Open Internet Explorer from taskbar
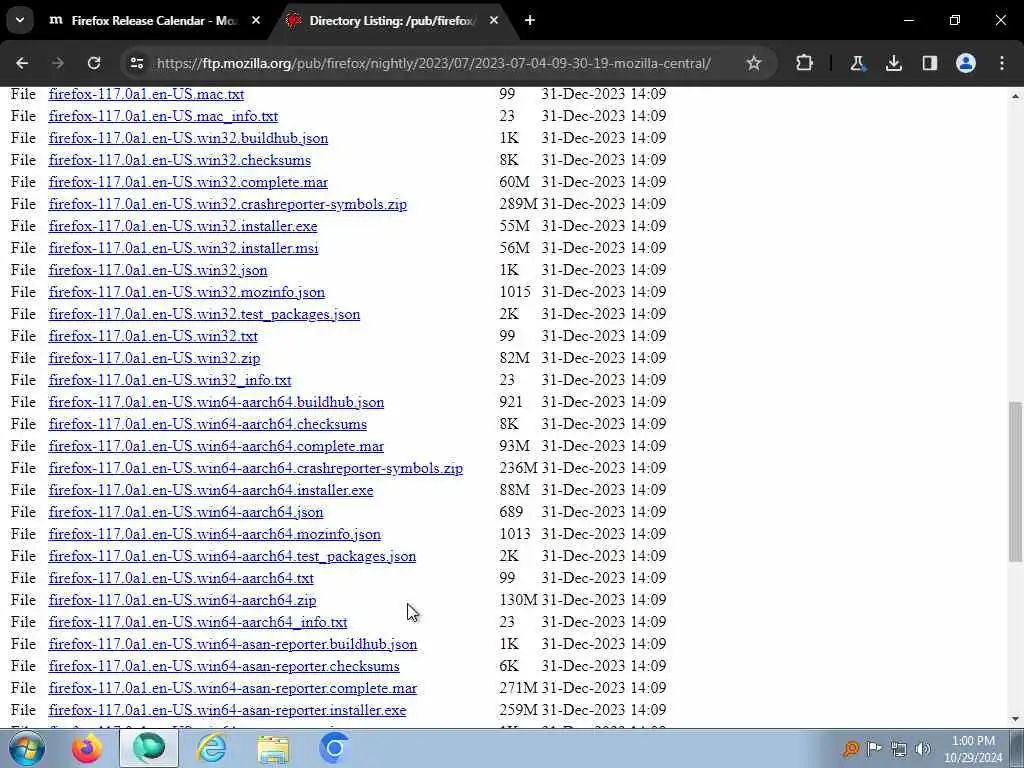Viewport: 1024px width, 768px height. tap(212, 748)
